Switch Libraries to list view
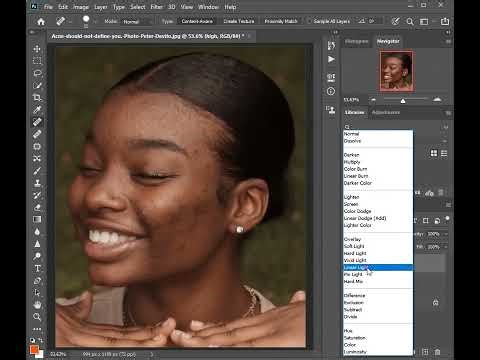Viewport: 480px width, 360px height. tap(444, 153)
